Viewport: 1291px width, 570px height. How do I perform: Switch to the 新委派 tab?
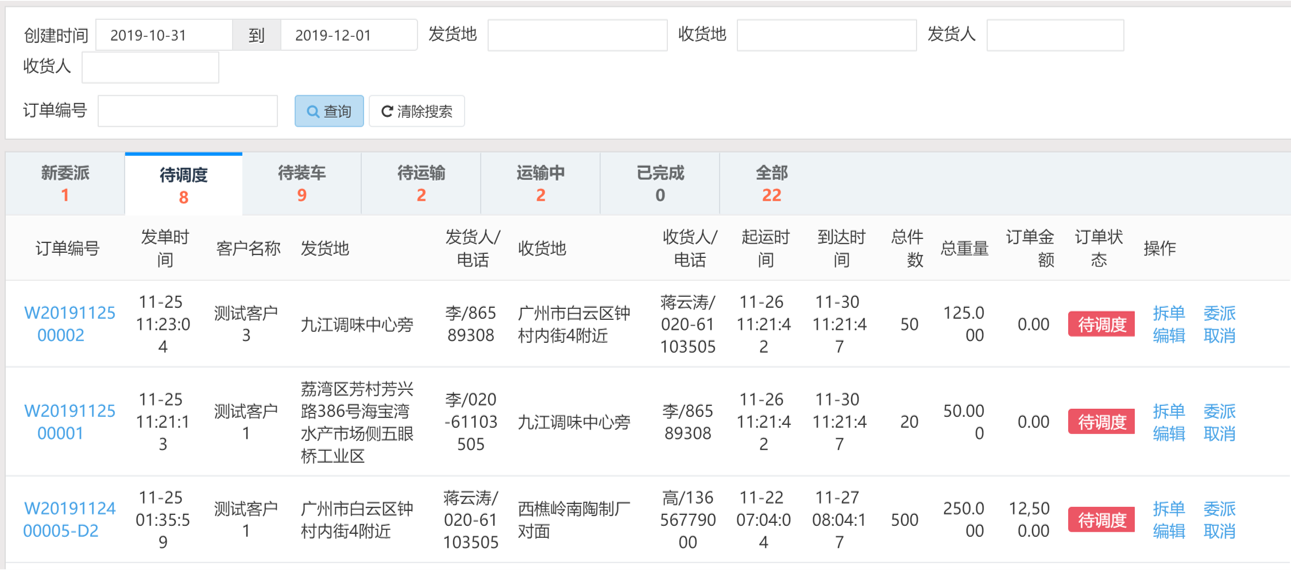(x=65, y=184)
